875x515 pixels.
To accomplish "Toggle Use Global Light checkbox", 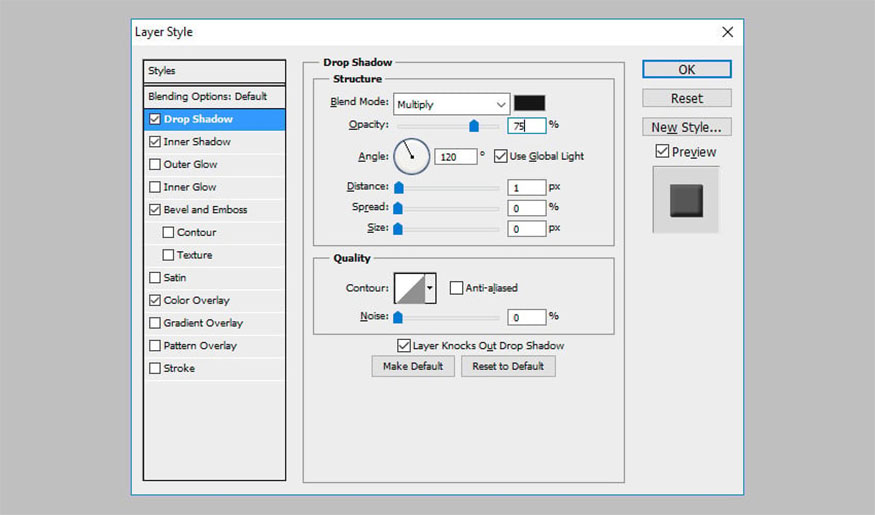I will tap(501, 156).
